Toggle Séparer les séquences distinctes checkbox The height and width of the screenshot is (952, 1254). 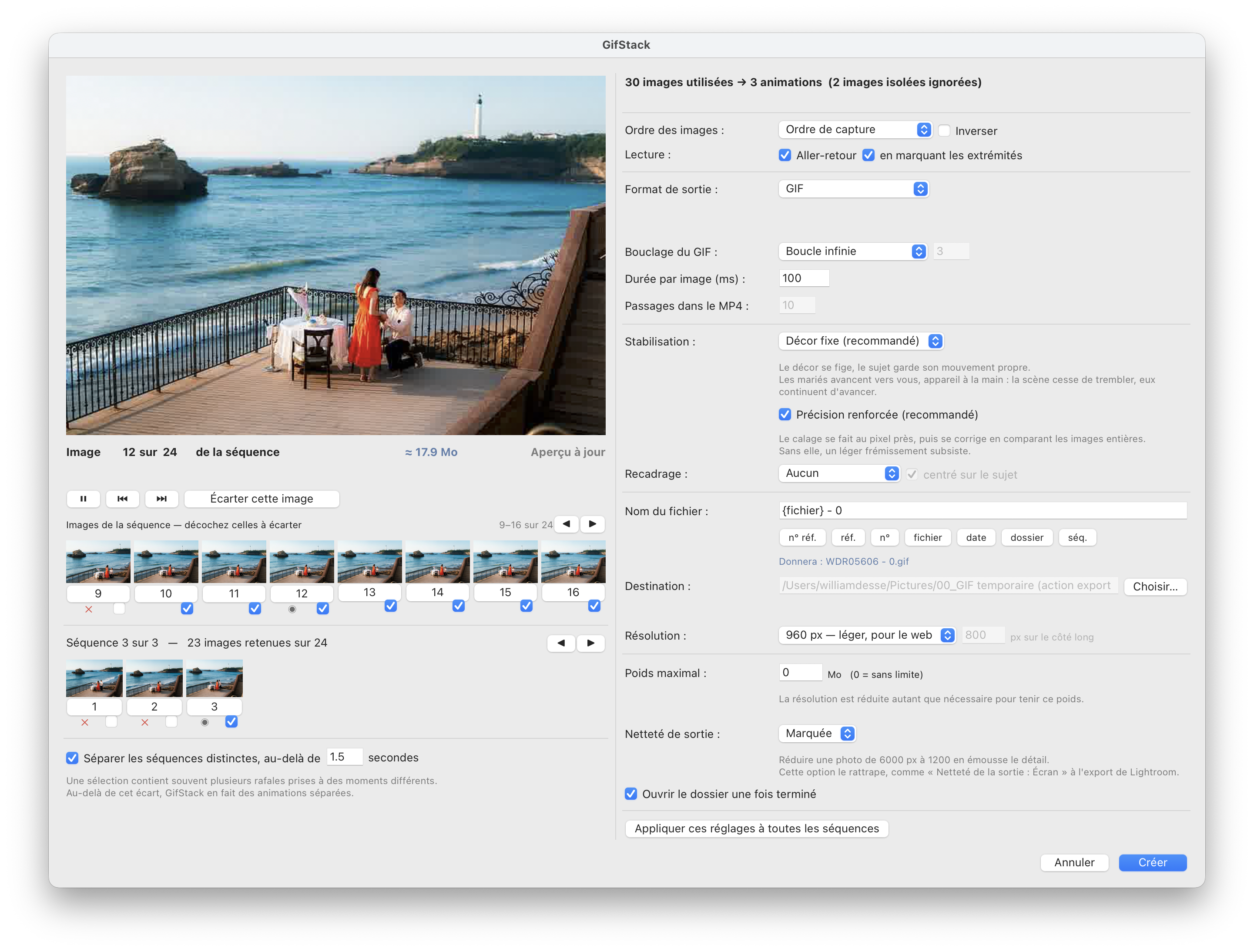tap(72, 759)
